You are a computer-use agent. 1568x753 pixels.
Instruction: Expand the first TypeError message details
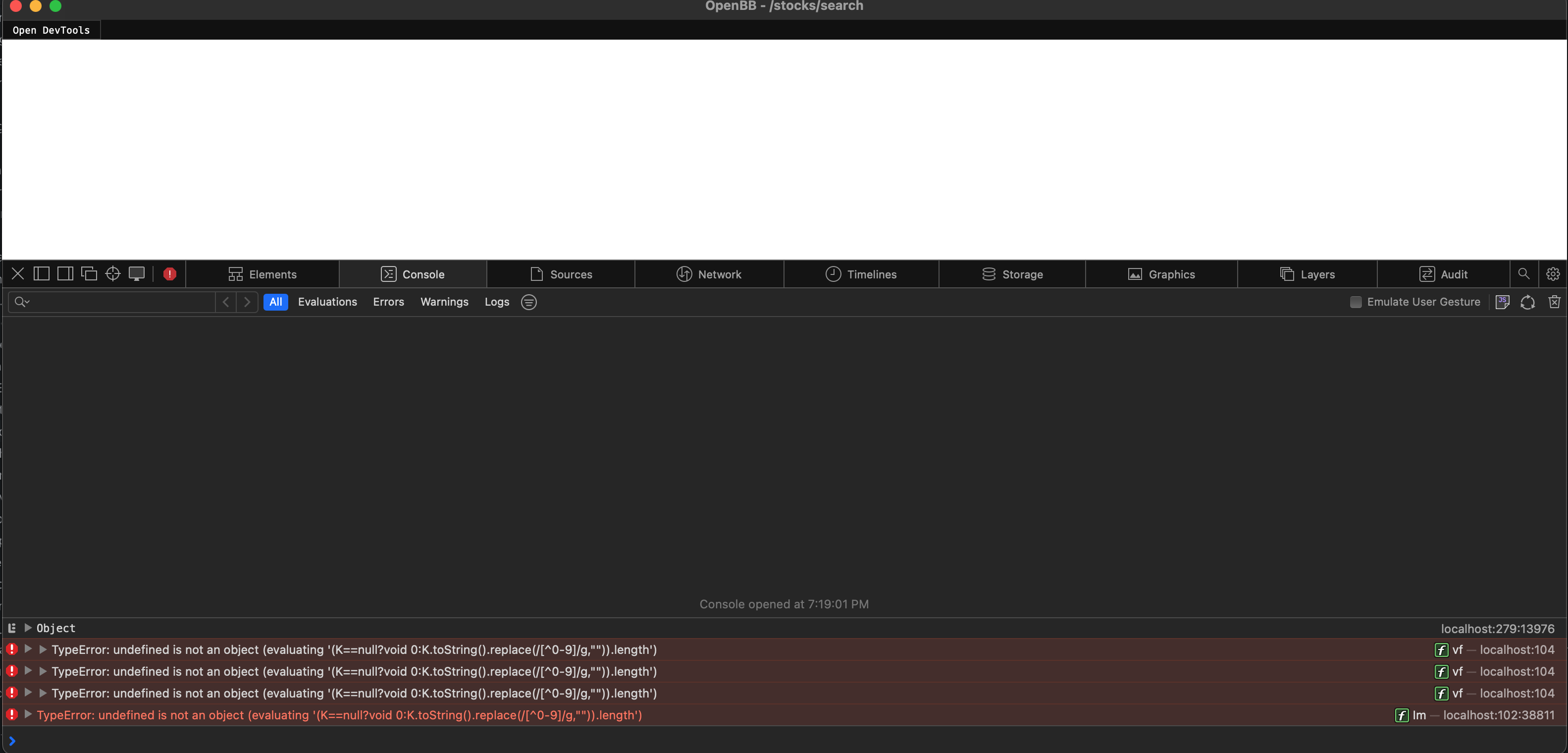(27, 649)
